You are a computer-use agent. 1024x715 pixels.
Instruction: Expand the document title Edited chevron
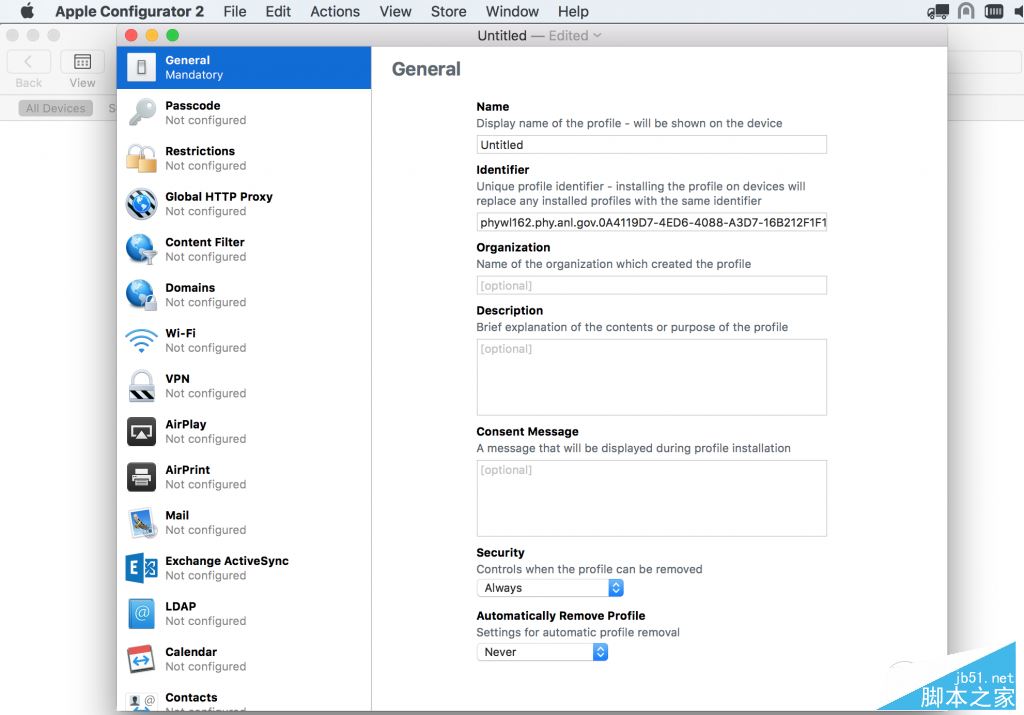[597, 35]
